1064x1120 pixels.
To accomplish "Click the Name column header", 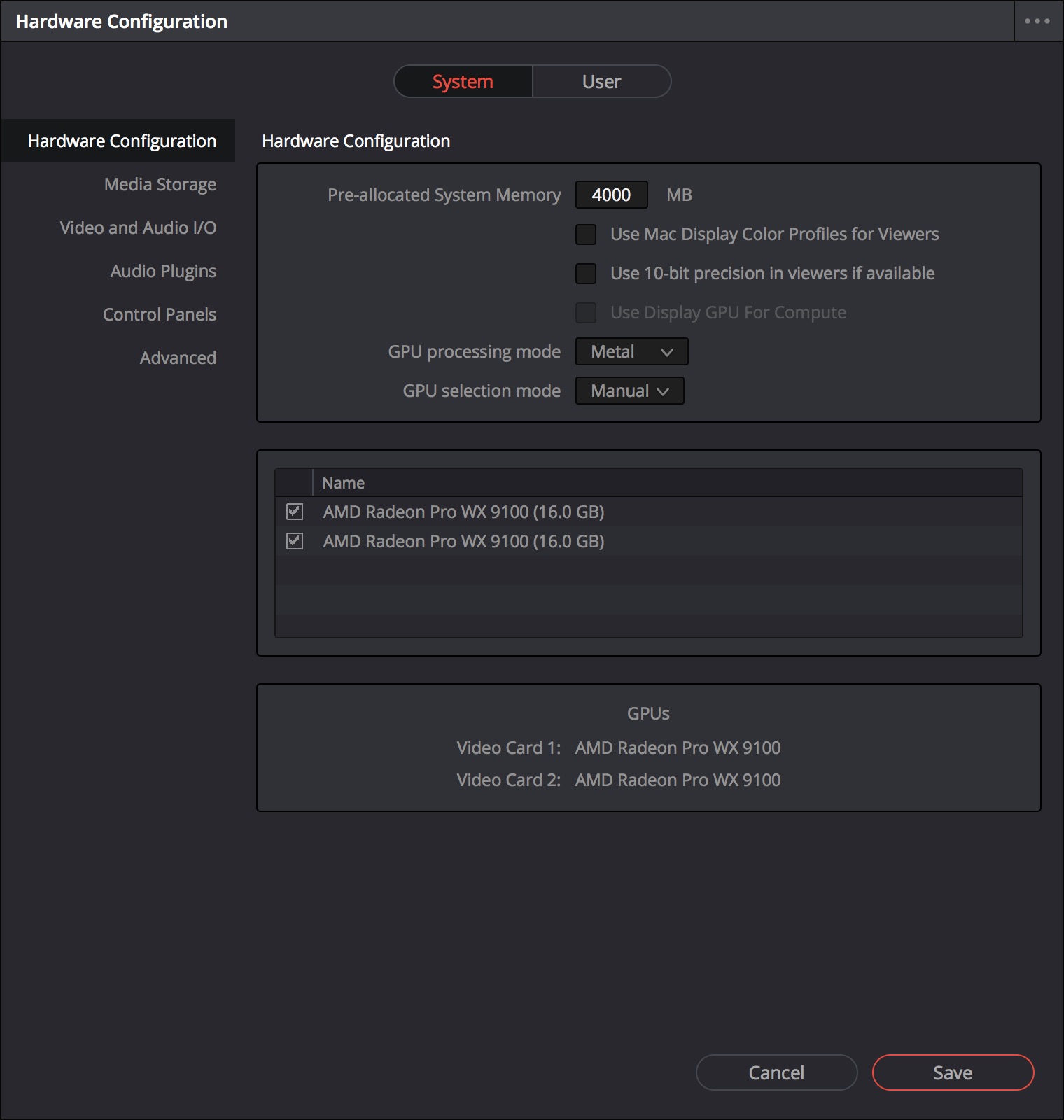I will [343, 483].
